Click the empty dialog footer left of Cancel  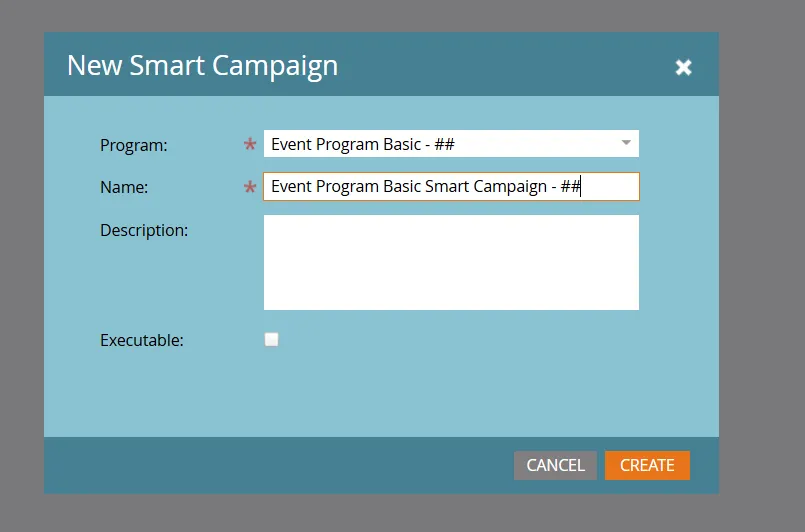277,465
